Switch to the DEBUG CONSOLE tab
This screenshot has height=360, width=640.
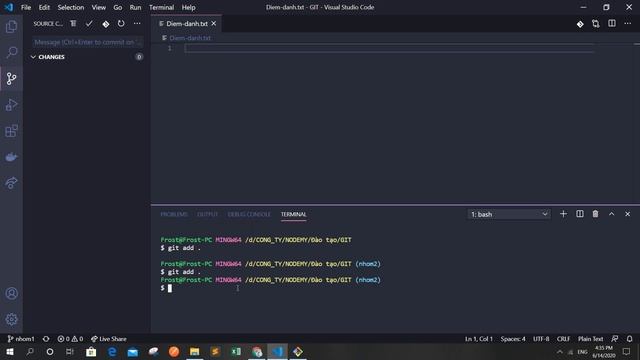coord(249,214)
